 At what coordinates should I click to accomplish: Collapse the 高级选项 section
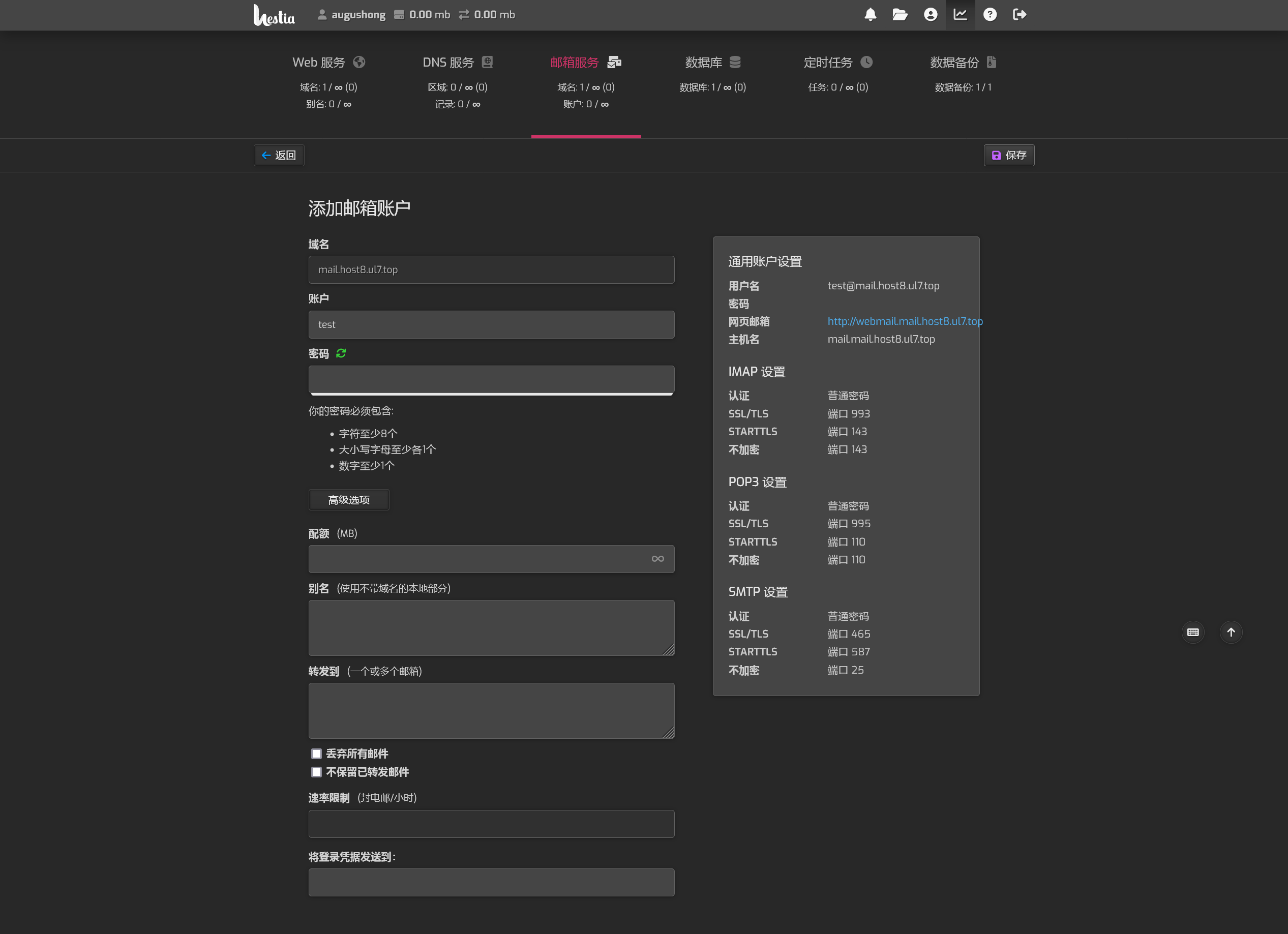349,500
